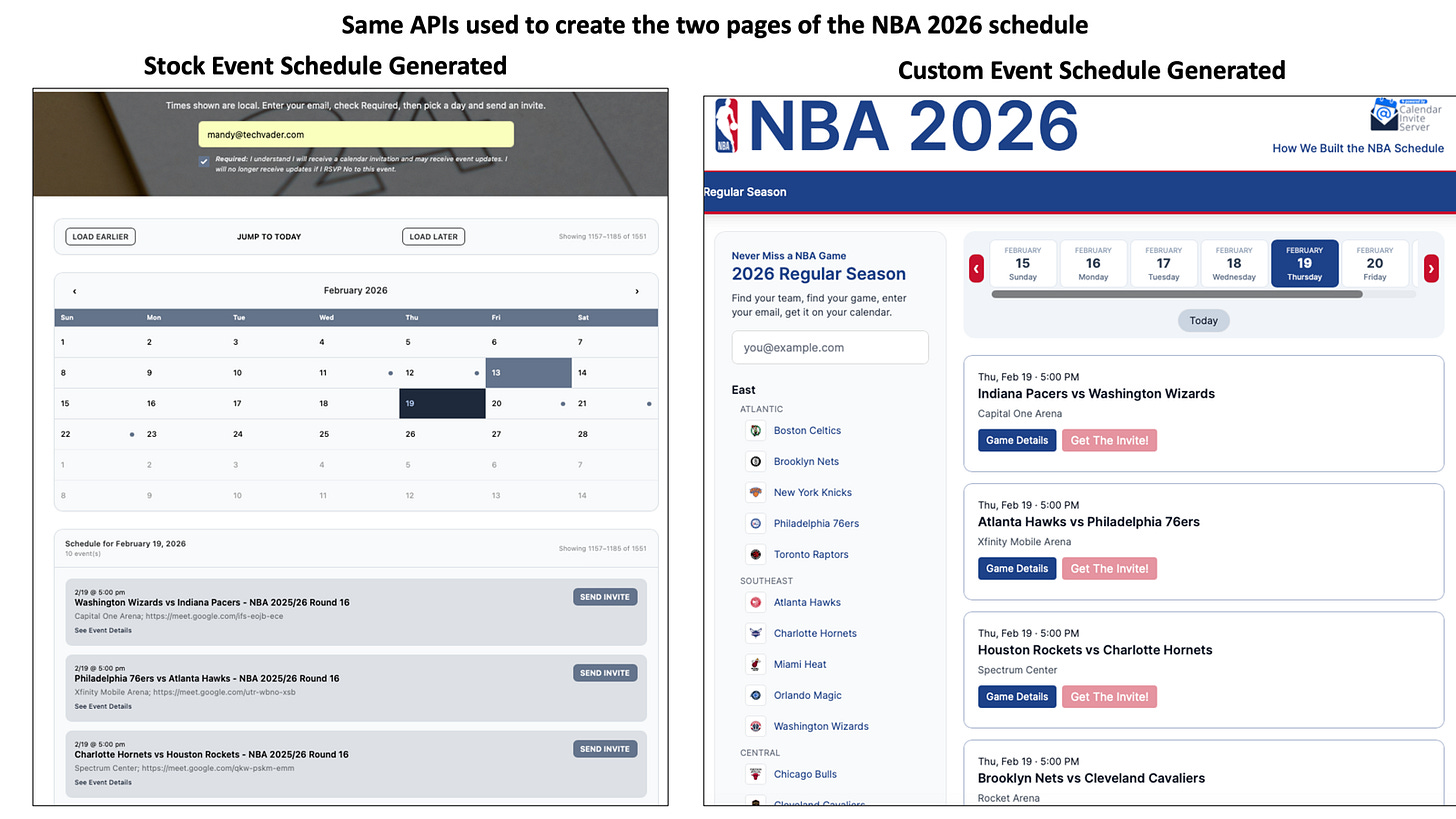This screenshot has width=1456, height=819.
Task: Select February 15 Sunday date tab
Action: coord(1023,264)
